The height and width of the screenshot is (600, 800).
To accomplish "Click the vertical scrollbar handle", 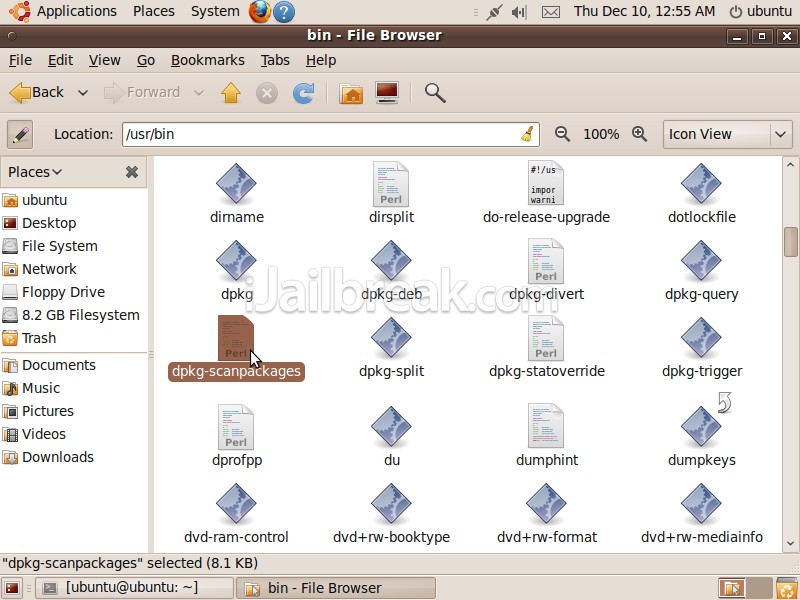I will pyautogui.click(x=790, y=242).
